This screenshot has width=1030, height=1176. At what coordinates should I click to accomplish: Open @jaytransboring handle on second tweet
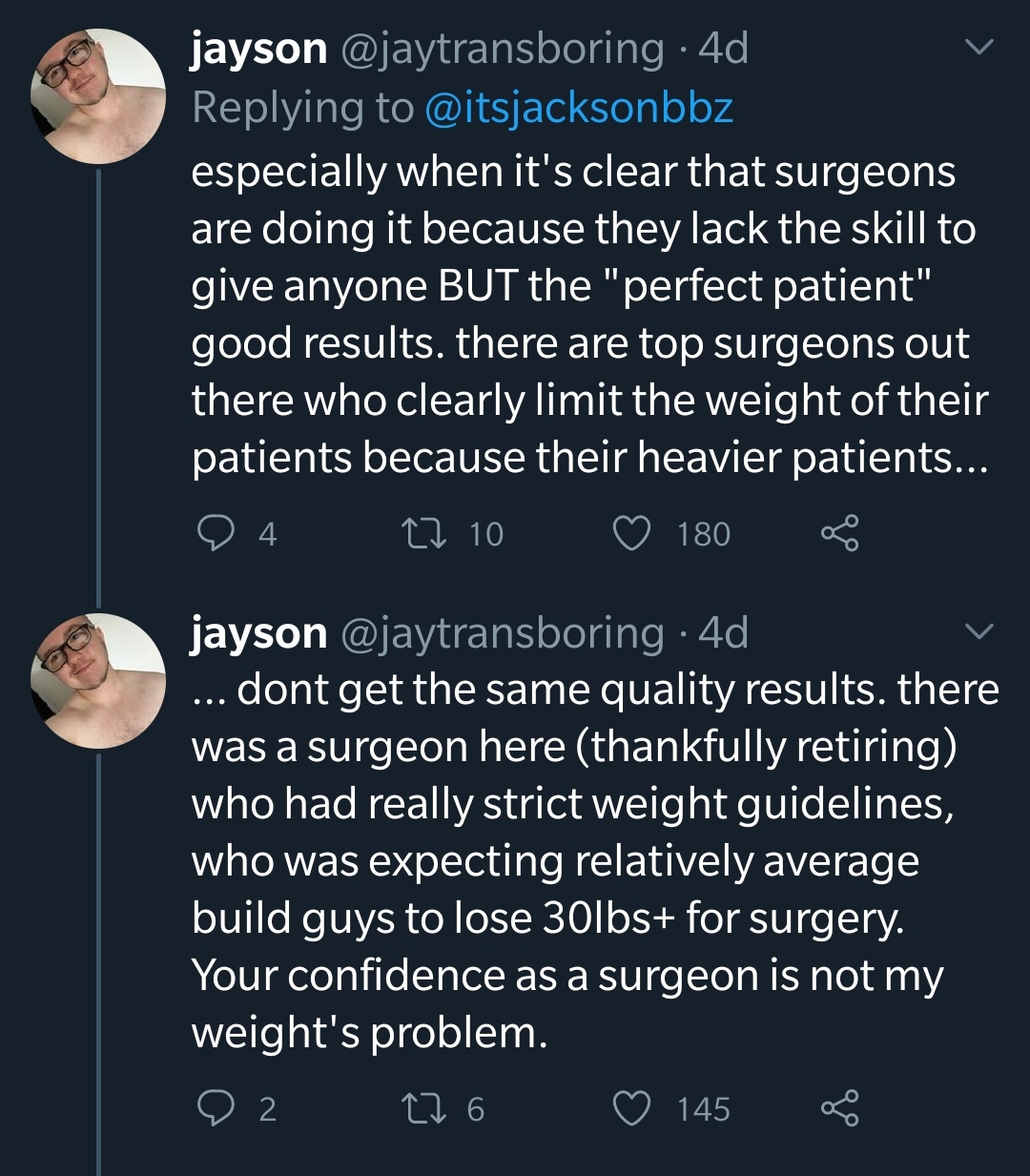click(x=503, y=633)
